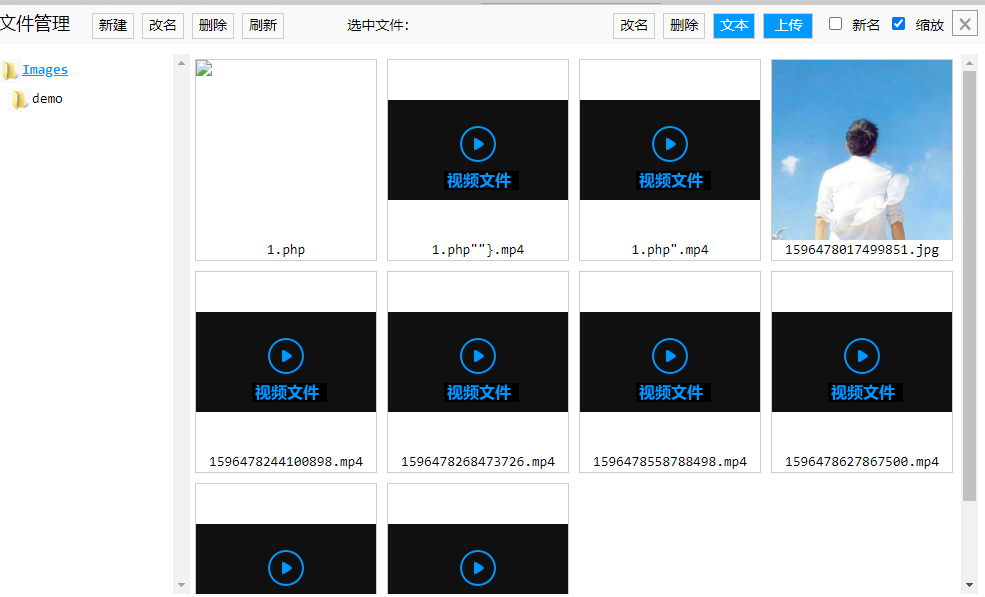Click the blue 文本 button
This screenshot has width=985, height=597.
[x=734, y=26]
